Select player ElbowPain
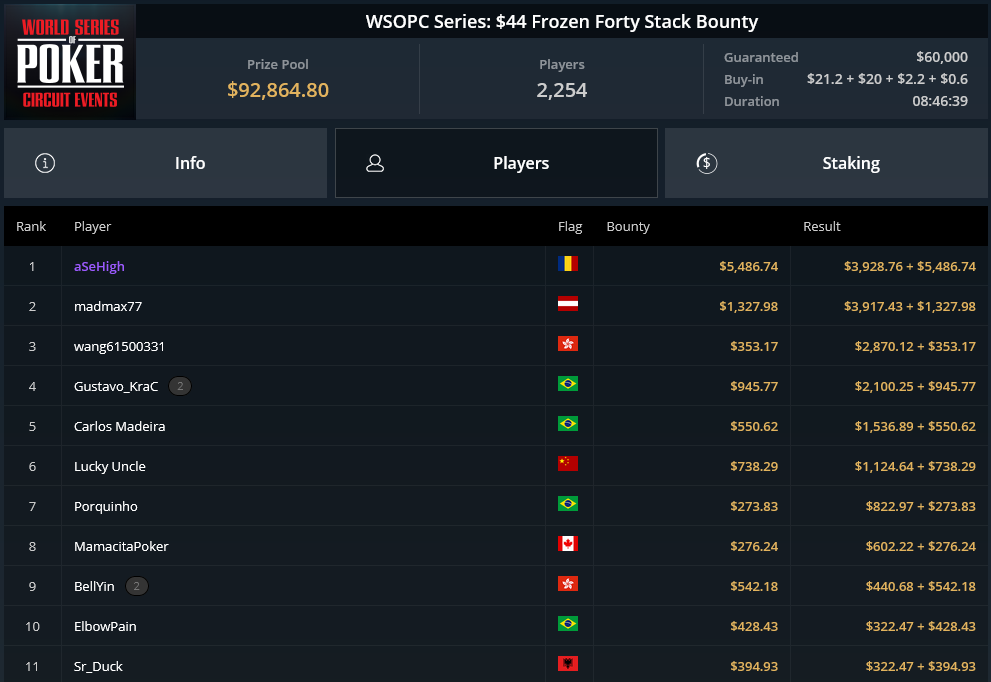The image size is (991, 682). tap(105, 626)
